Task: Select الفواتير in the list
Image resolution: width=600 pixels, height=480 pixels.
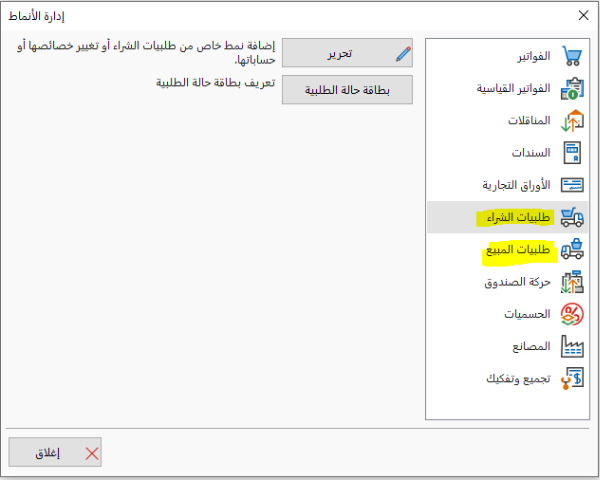Action: coord(507,56)
